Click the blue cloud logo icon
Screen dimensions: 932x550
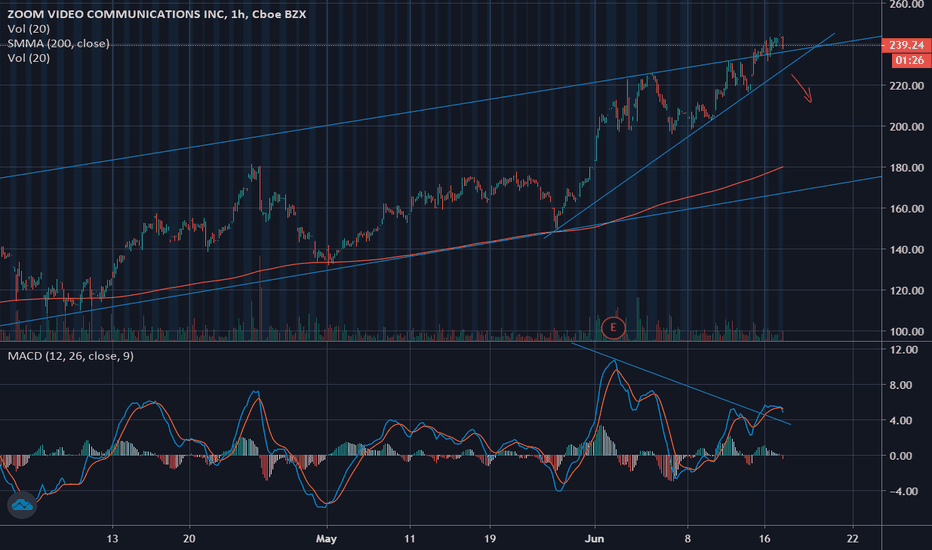pos(22,505)
